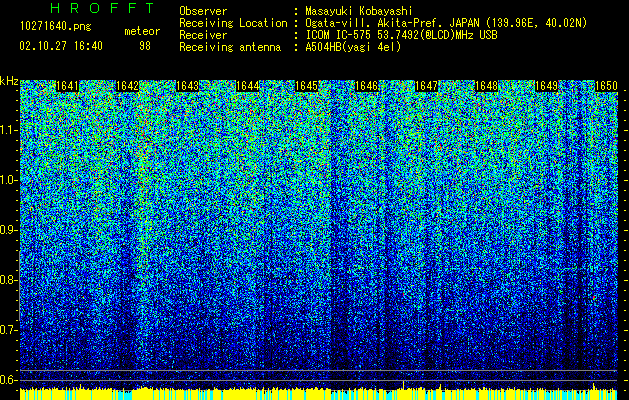Screen dimensions: 629x400
Task: Click the 1.0 frequency axis label
Action: pos(9,180)
